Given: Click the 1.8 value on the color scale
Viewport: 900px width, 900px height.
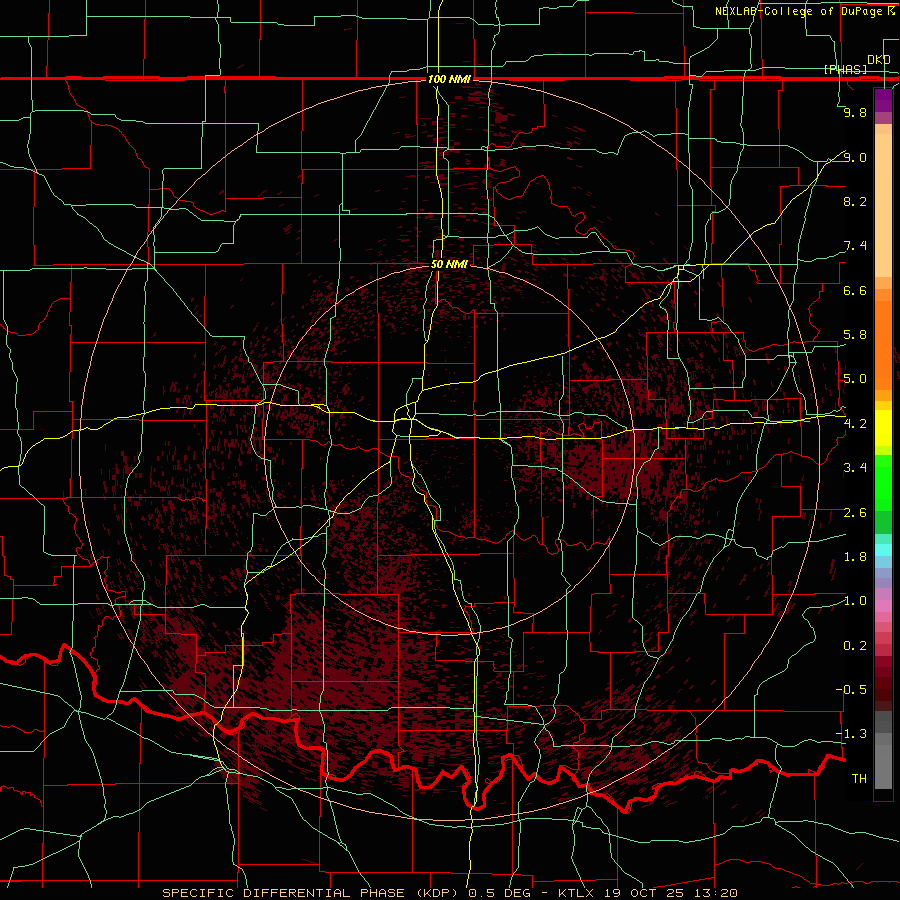Looking at the screenshot, I should pyautogui.click(x=855, y=557).
